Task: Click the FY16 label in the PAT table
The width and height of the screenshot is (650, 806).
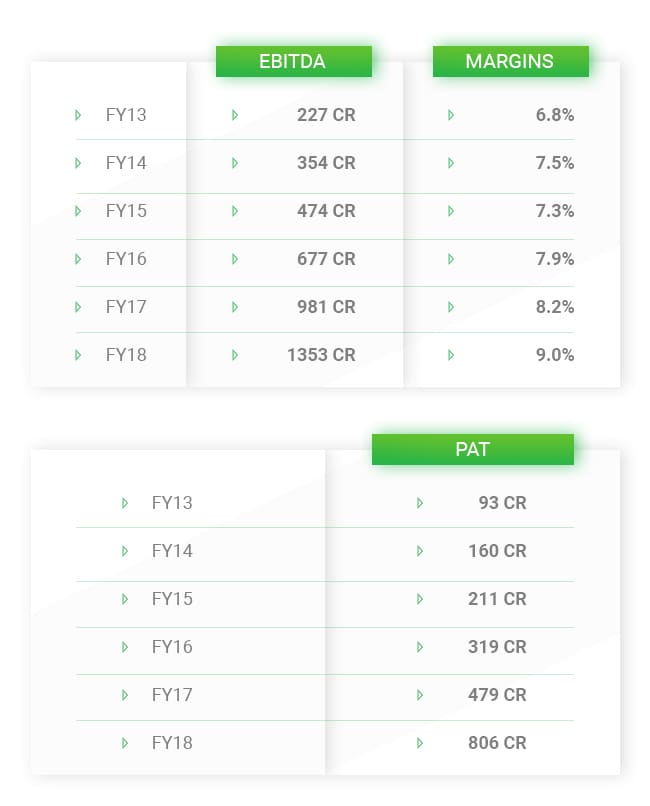Action: (x=172, y=647)
